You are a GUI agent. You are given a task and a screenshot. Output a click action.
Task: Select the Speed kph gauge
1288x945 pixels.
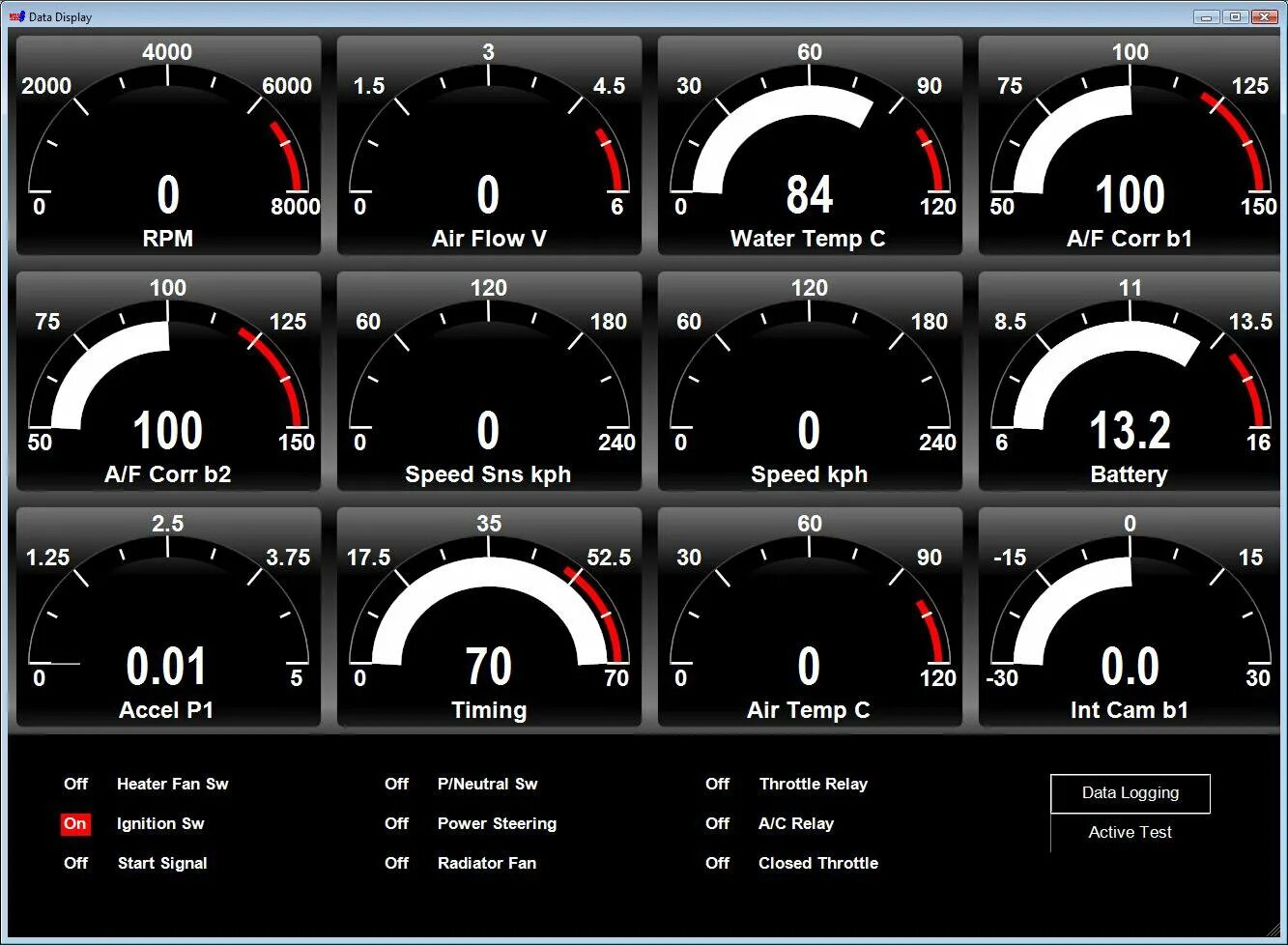810,382
